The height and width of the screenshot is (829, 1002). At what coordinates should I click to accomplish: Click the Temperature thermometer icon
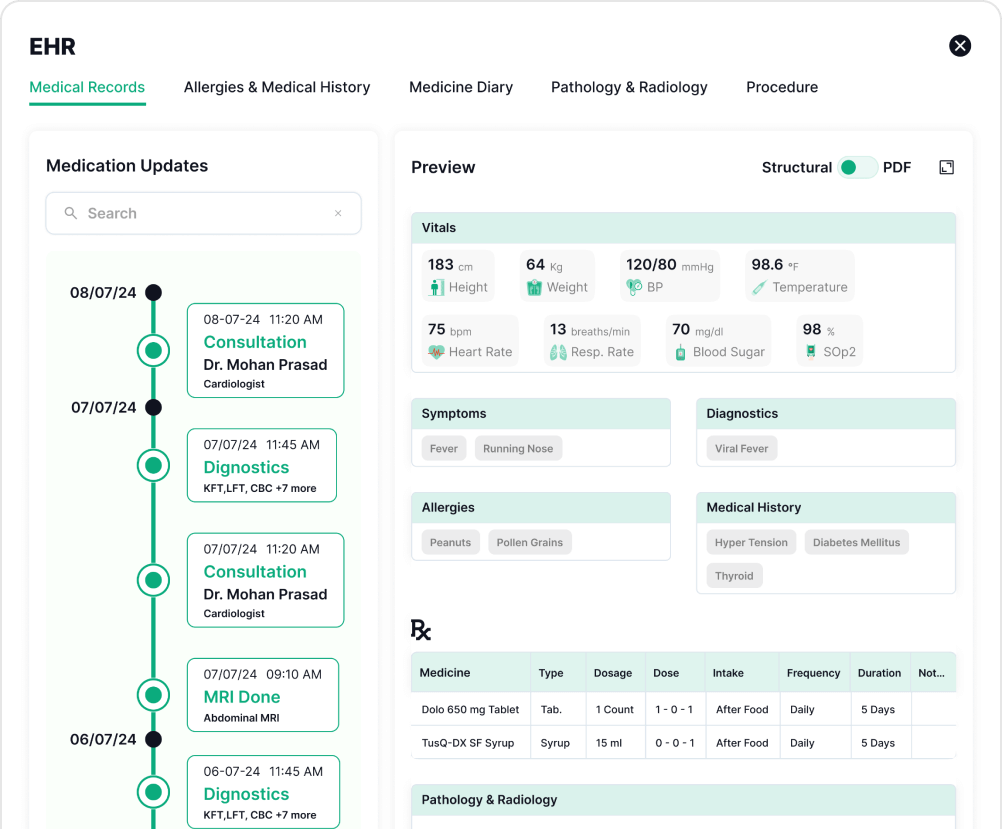[x=760, y=288]
